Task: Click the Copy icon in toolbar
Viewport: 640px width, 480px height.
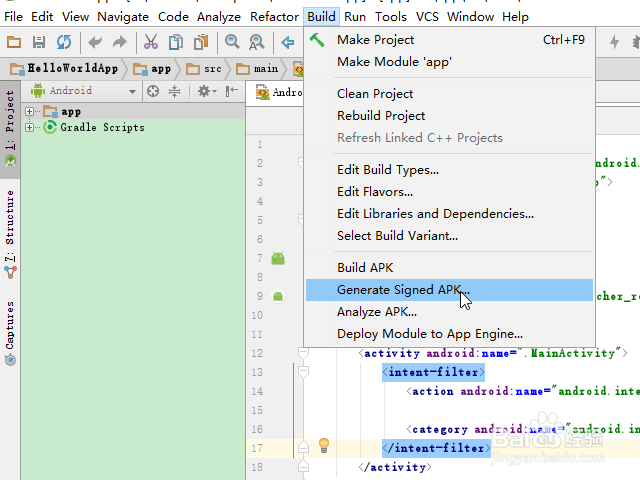Action: 176,42
